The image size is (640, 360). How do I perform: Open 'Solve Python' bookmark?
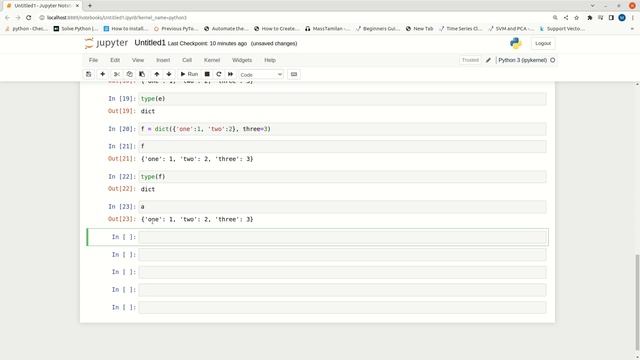click(x=76, y=29)
